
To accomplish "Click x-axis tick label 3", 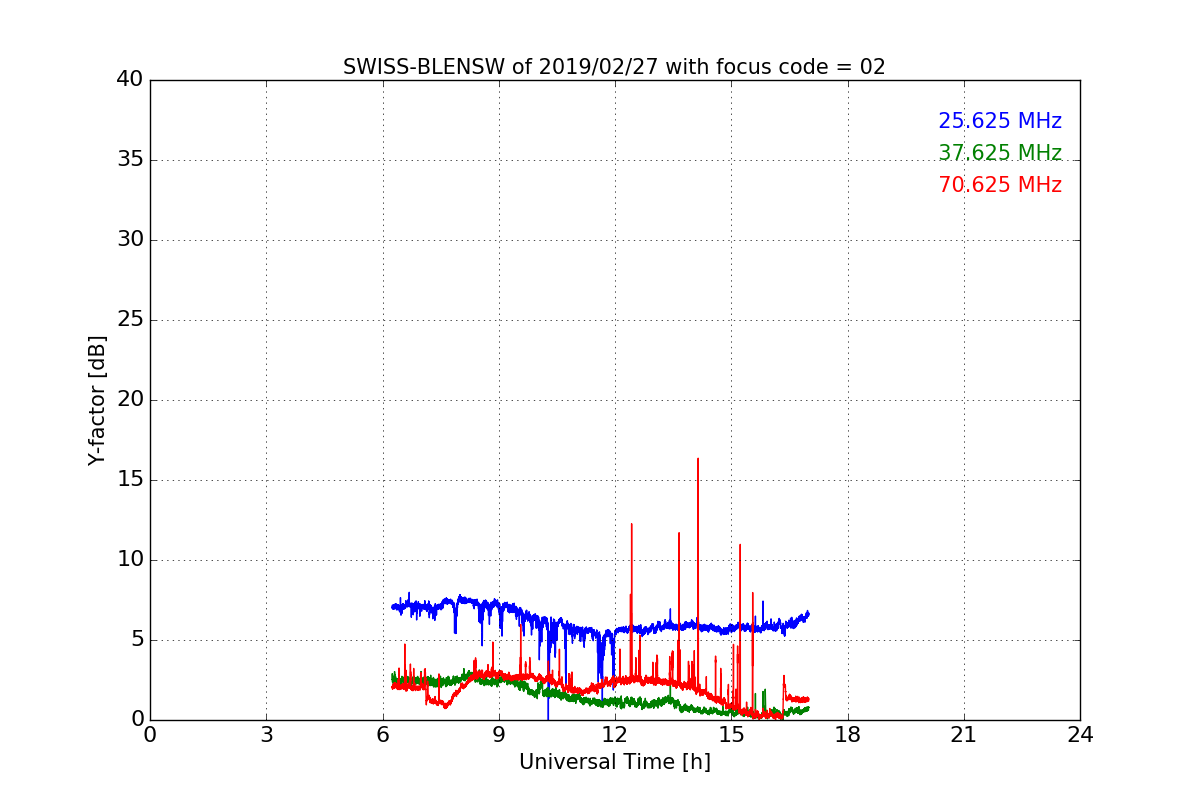I will coord(266,735).
